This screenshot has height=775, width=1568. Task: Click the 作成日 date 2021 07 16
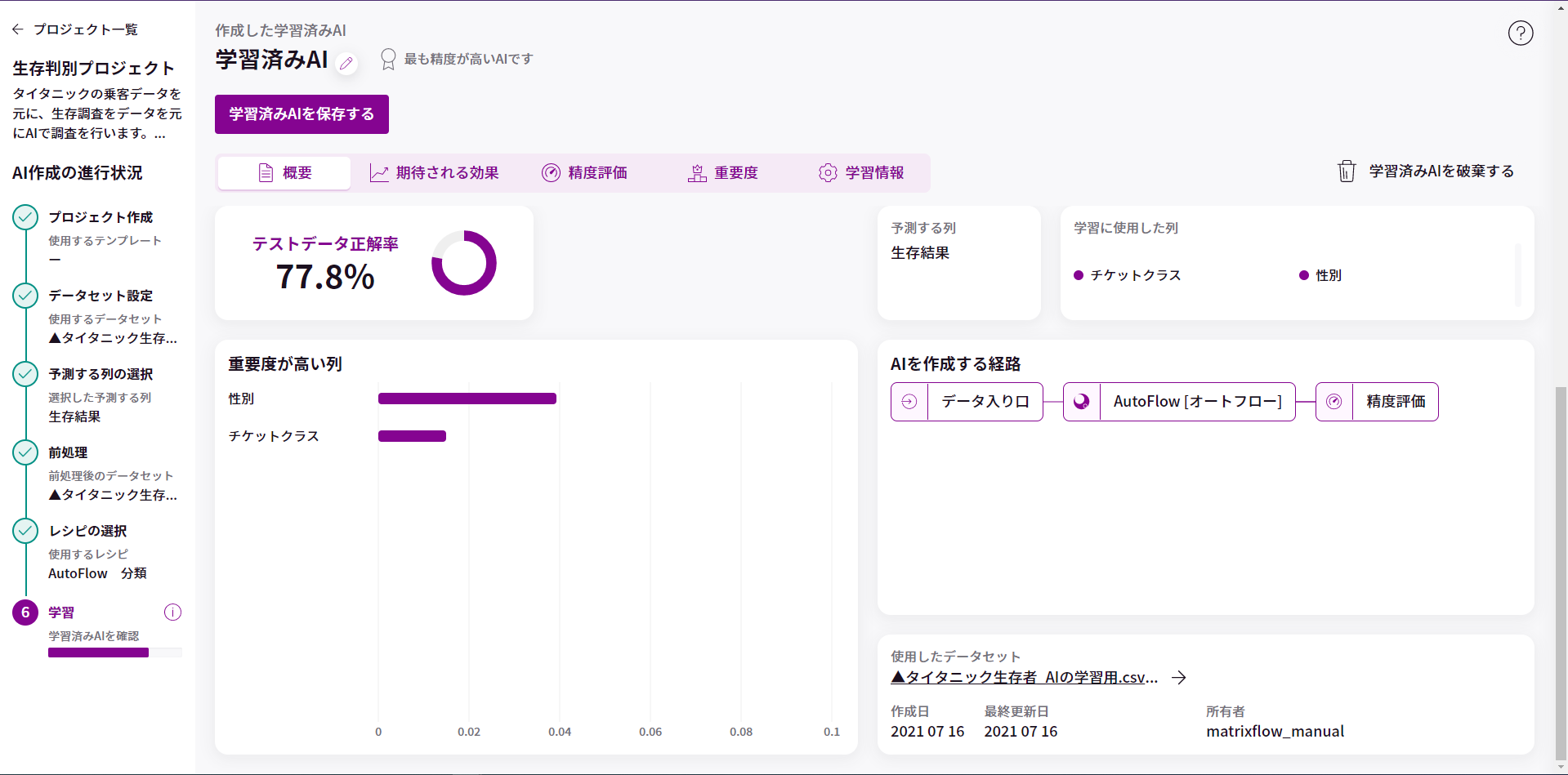point(927,732)
